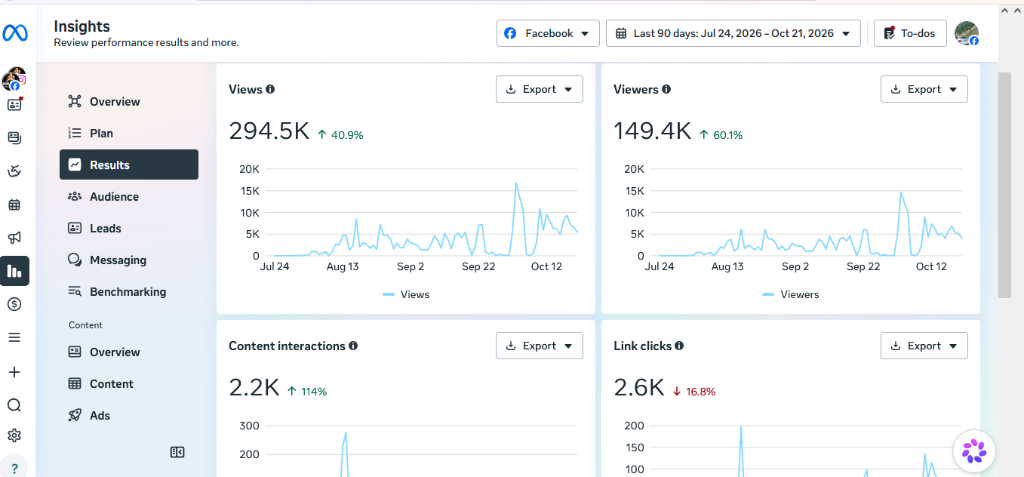Open the Benchmarking section

pyautogui.click(x=129, y=291)
